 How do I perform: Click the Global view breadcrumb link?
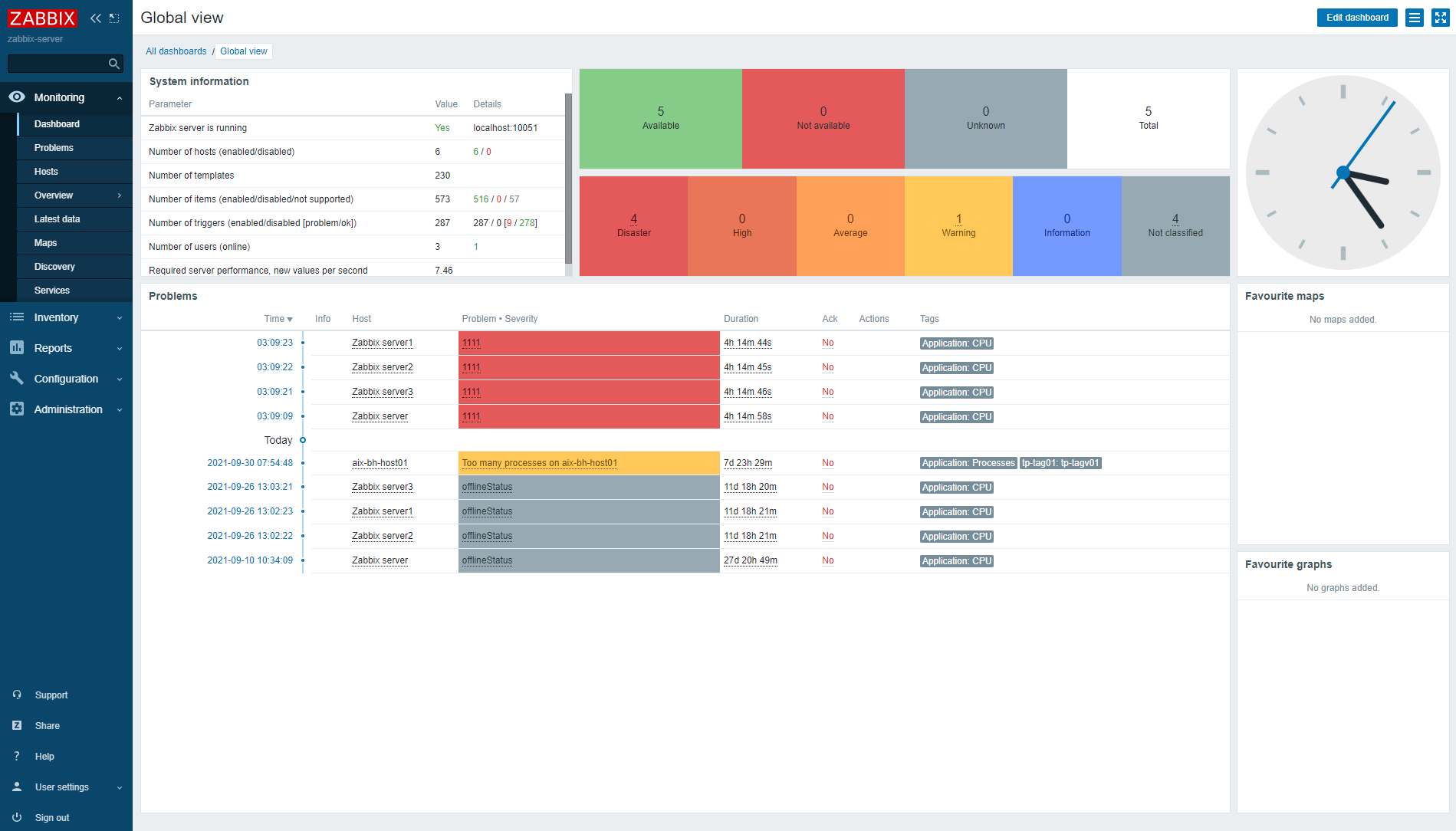click(x=244, y=51)
